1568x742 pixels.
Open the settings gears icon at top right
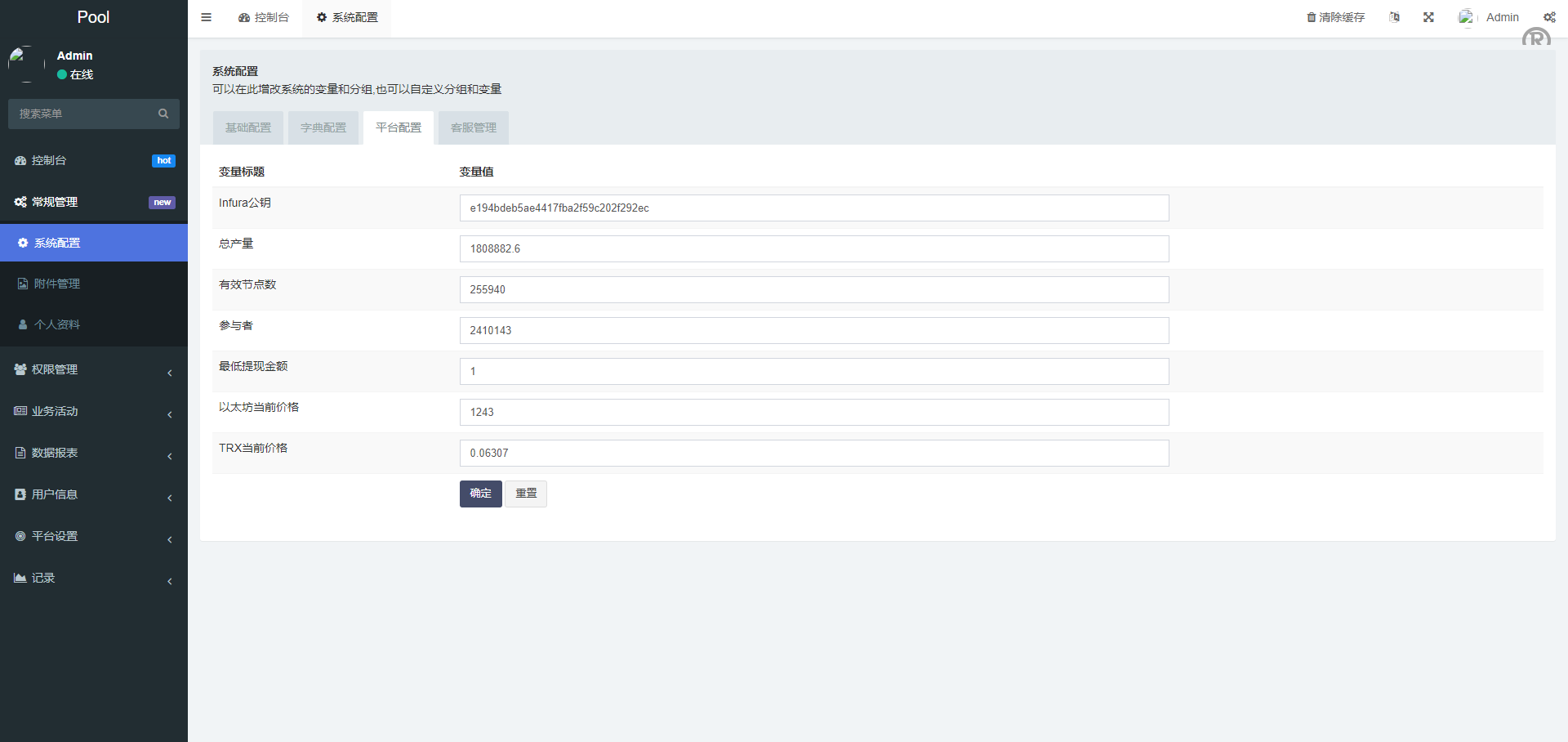(x=1549, y=17)
